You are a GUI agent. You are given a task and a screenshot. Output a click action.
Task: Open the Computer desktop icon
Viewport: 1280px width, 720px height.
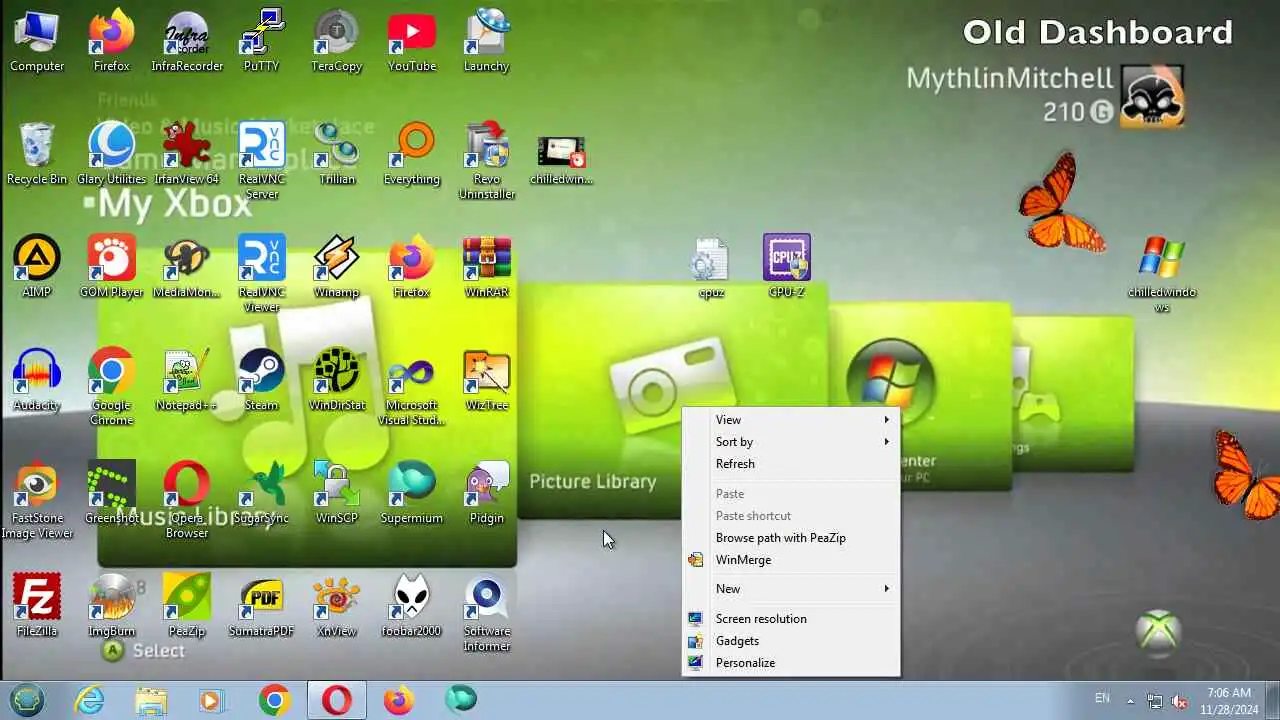point(37,41)
